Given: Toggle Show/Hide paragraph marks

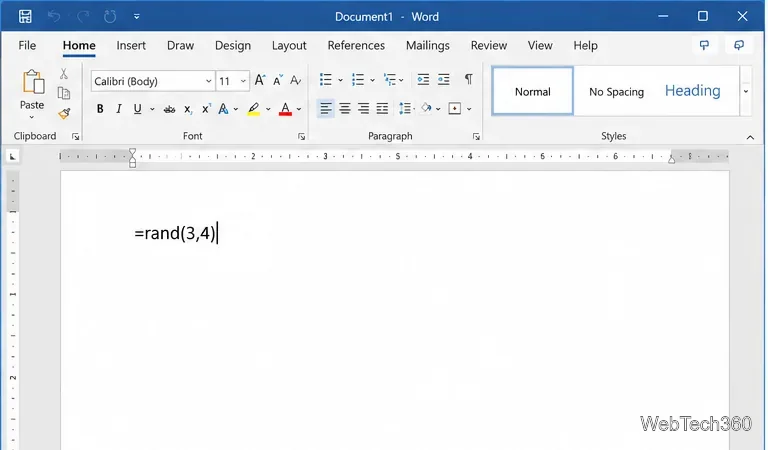Looking at the screenshot, I should [469, 79].
